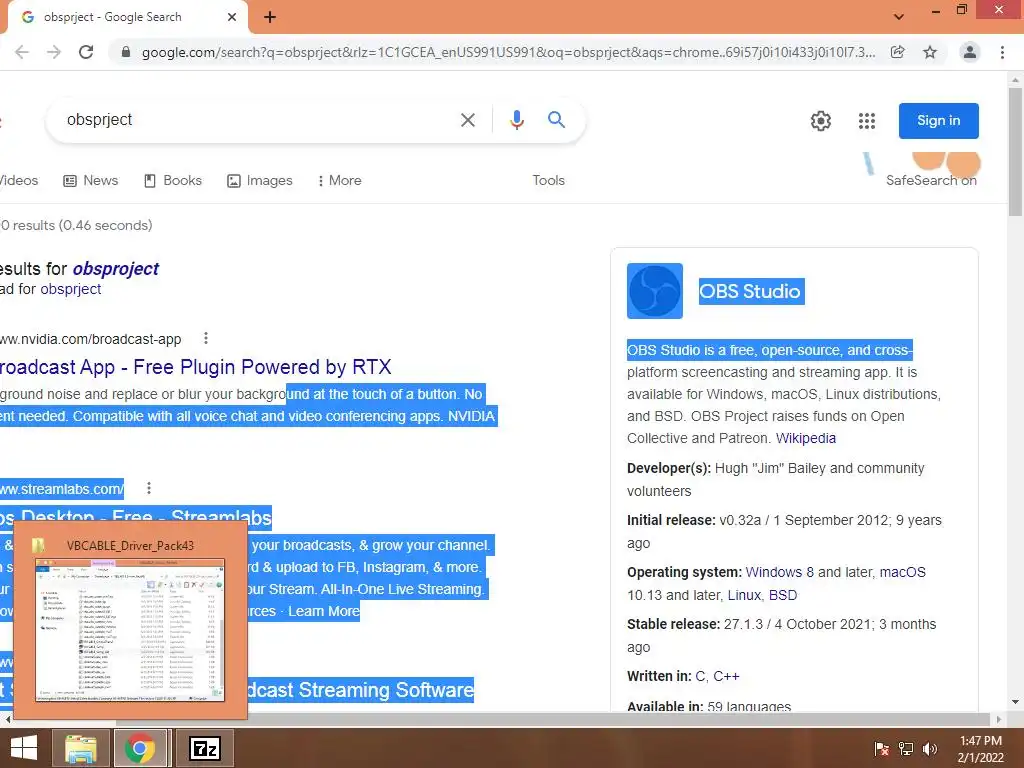The width and height of the screenshot is (1024, 768).
Task: Open the macOS operating system link
Action: [x=903, y=572]
